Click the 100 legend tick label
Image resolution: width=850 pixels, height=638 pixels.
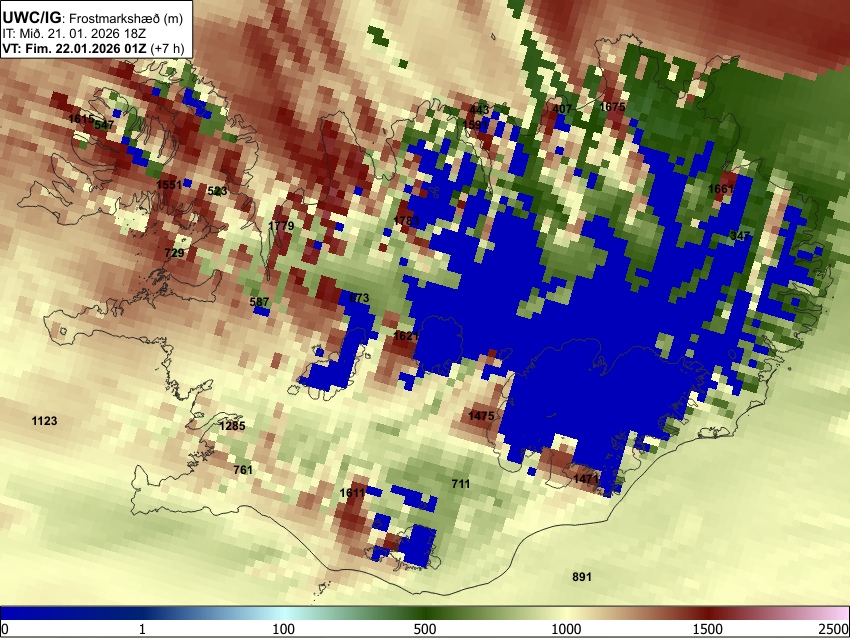pyautogui.click(x=284, y=629)
